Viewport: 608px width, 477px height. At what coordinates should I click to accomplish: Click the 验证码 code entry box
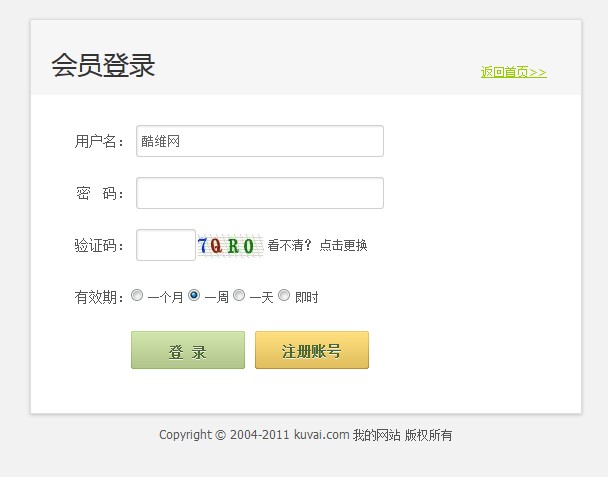[x=166, y=245]
